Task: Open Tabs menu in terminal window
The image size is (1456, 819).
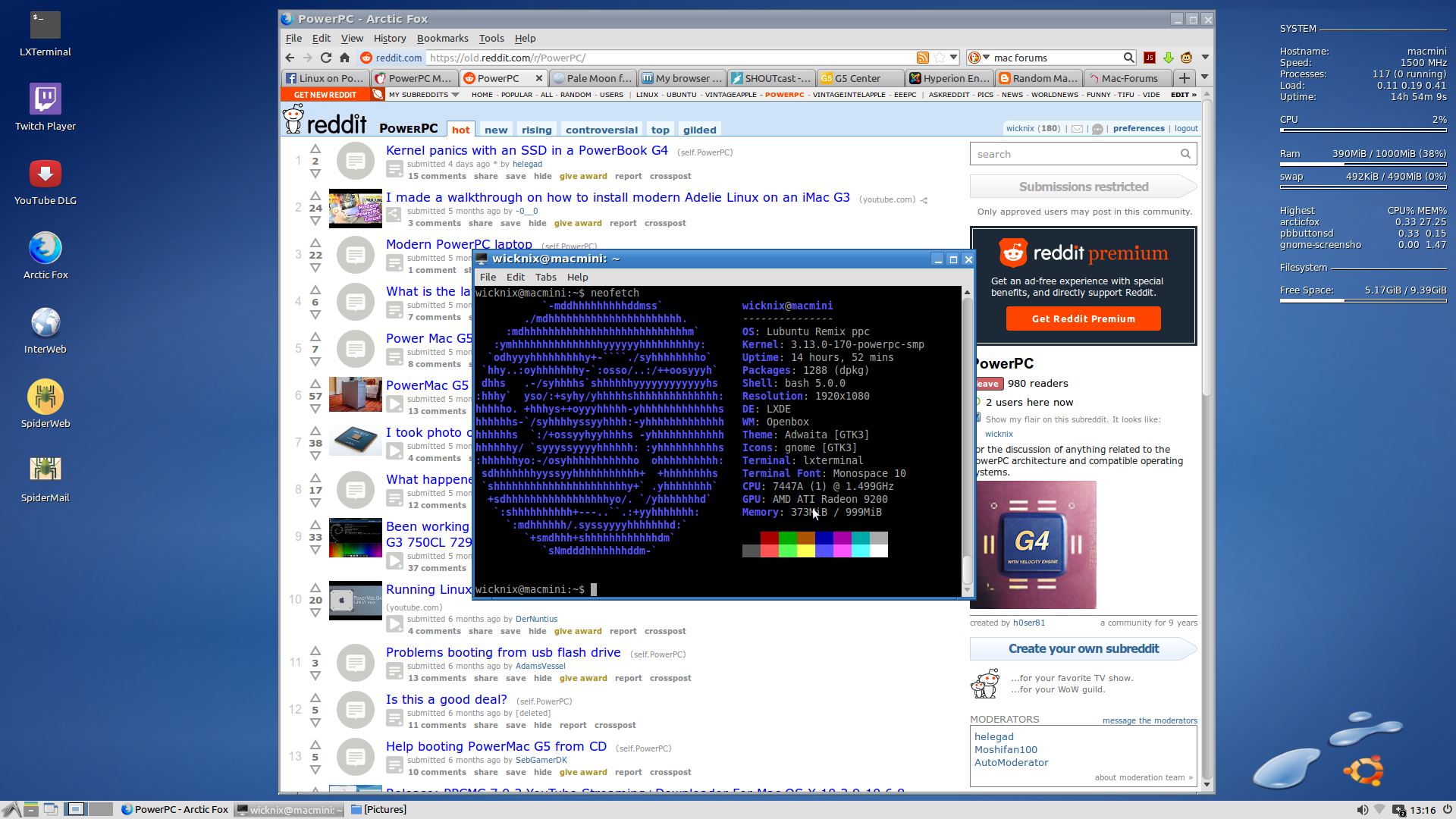Action: click(x=545, y=277)
